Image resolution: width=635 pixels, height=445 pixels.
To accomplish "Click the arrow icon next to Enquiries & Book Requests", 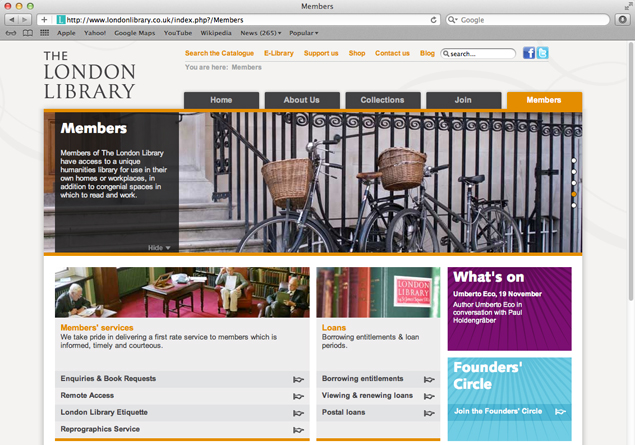I will pyautogui.click(x=298, y=379).
